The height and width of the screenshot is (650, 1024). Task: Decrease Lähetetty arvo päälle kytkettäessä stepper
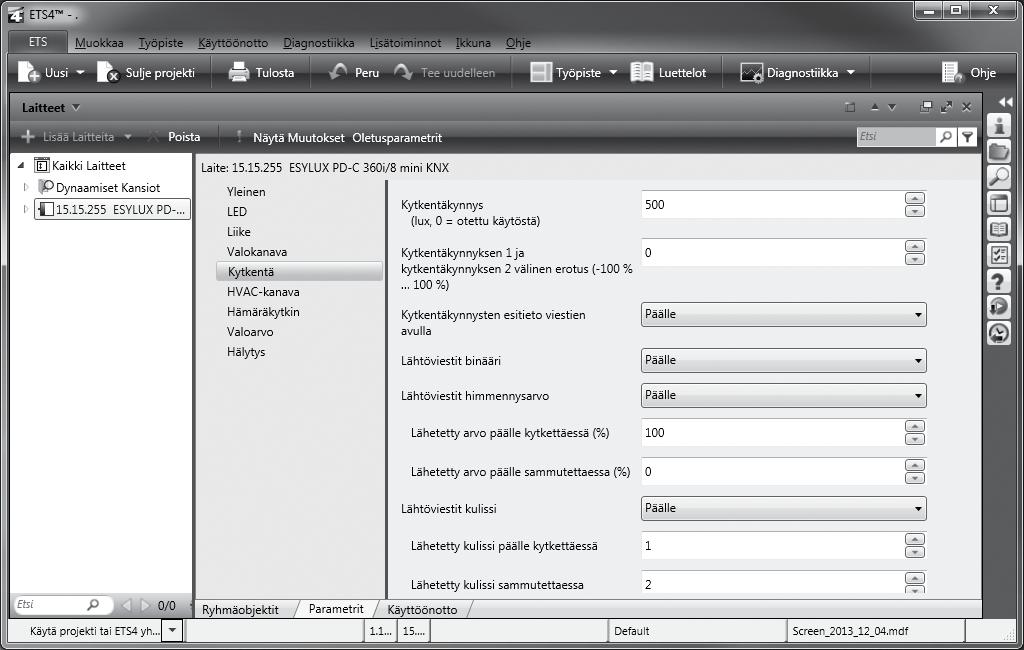click(x=915, y=439)
